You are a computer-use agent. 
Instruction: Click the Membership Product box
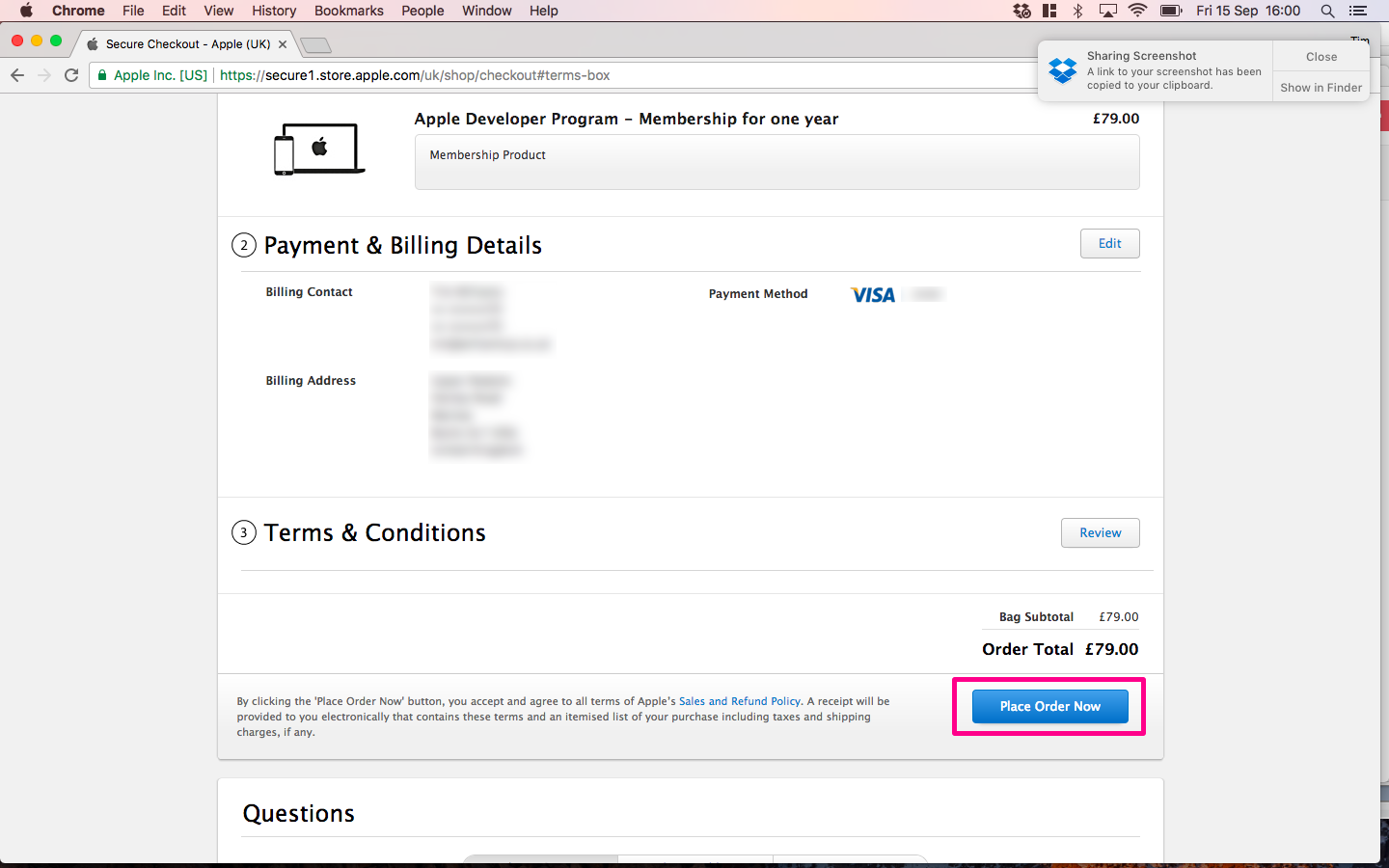click(776, 162)
